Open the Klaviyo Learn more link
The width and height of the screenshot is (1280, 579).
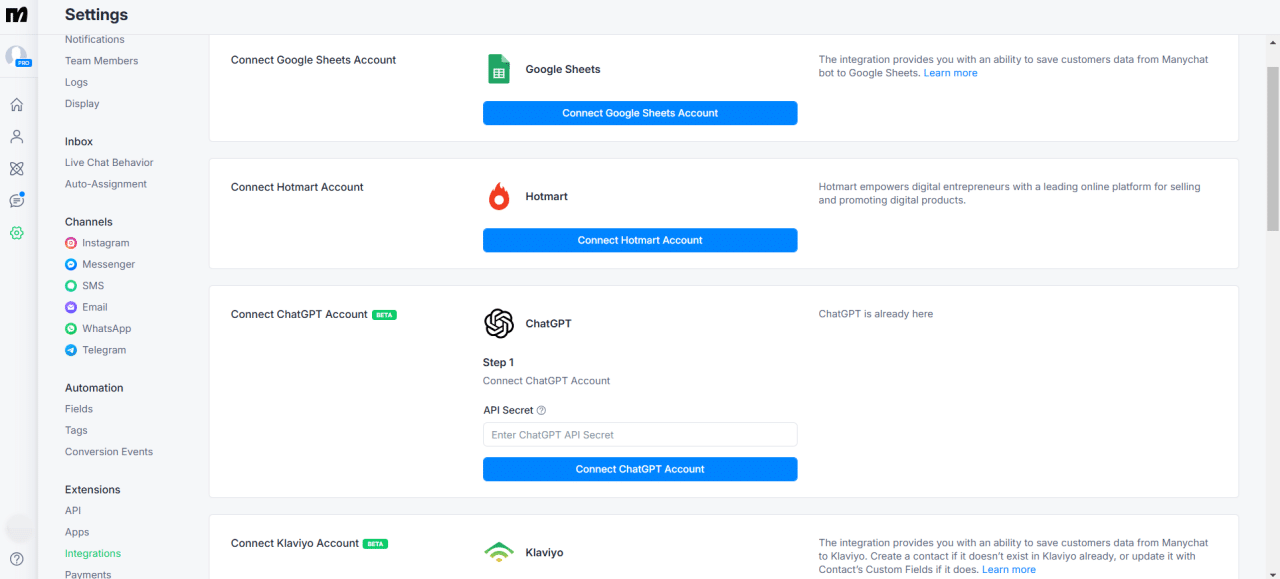[1008, 569]
